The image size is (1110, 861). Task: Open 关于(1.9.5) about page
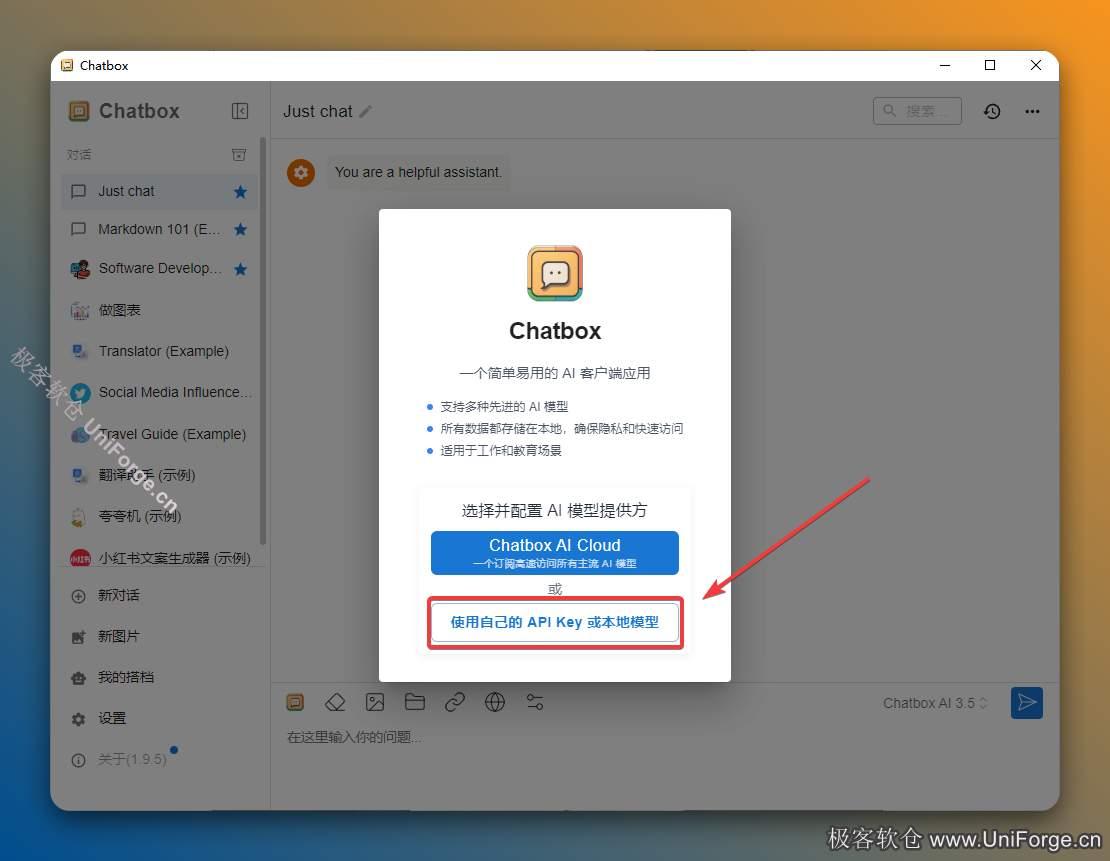(x=160, y=760)
